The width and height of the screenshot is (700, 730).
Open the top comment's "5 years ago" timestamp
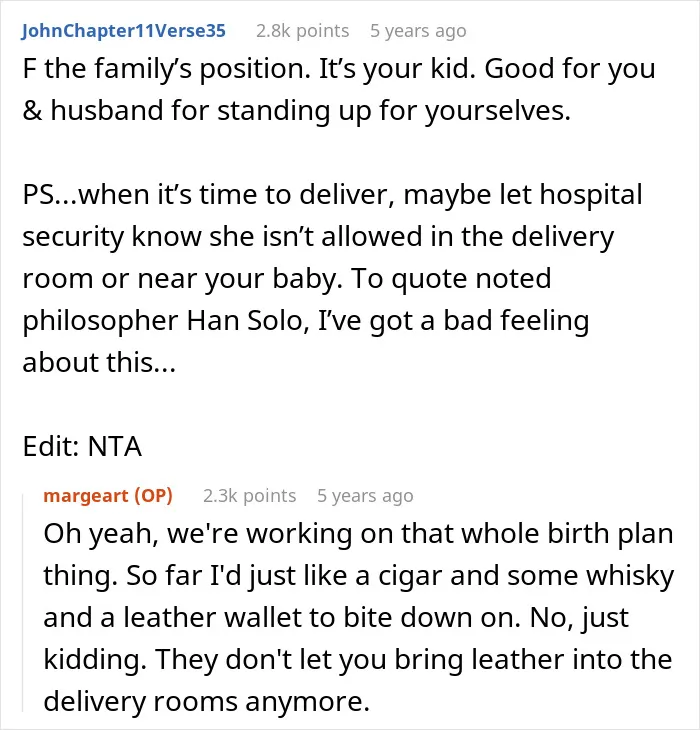coord(418,31)
